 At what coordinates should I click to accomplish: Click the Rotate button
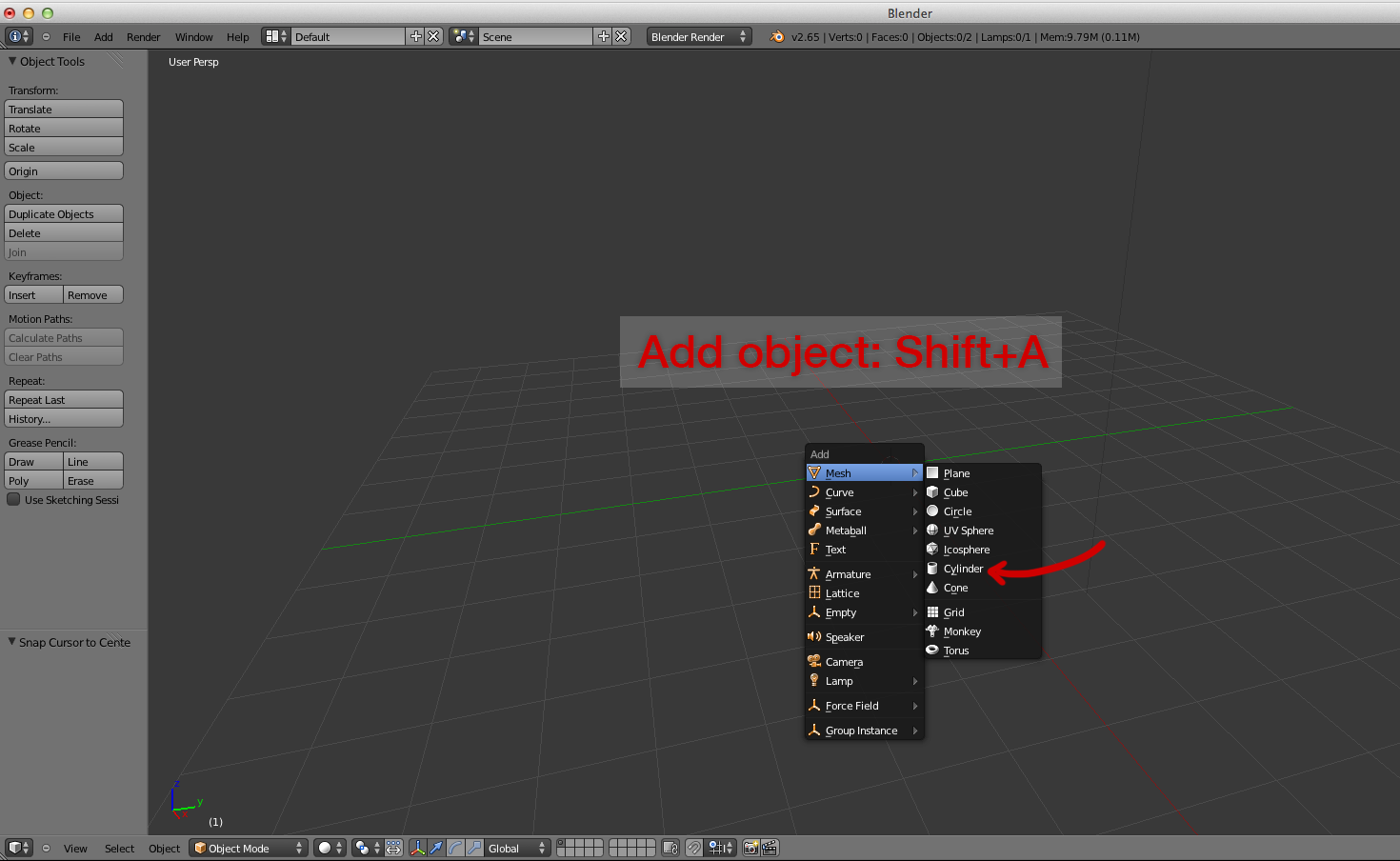pos(64,128)
